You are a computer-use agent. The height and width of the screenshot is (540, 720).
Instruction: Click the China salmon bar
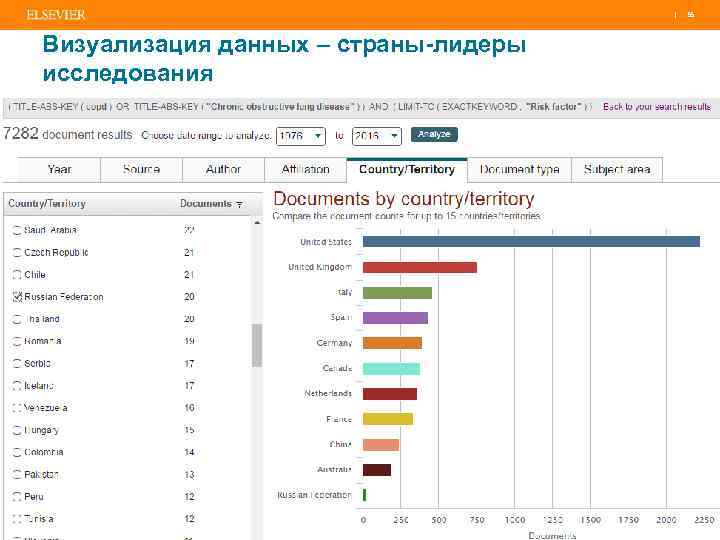[381, 444]
